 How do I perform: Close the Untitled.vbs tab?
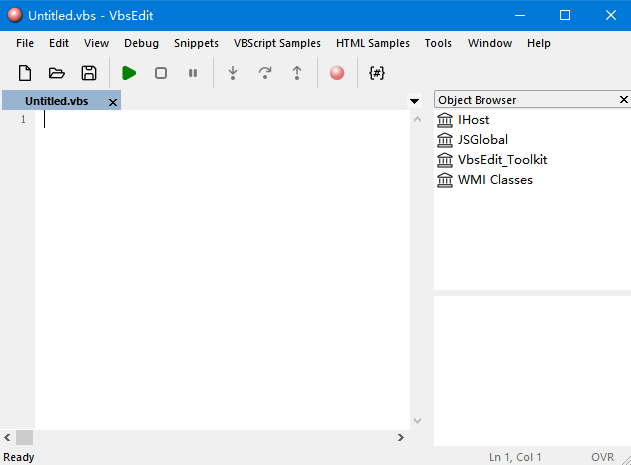pos(113,103)
